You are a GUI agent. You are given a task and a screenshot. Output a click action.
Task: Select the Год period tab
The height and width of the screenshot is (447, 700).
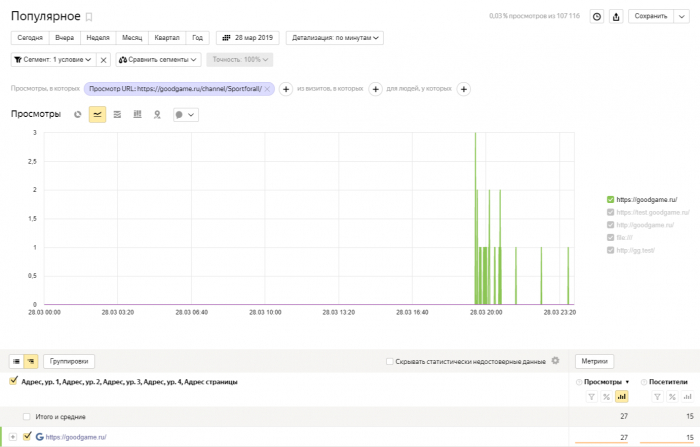197,38
